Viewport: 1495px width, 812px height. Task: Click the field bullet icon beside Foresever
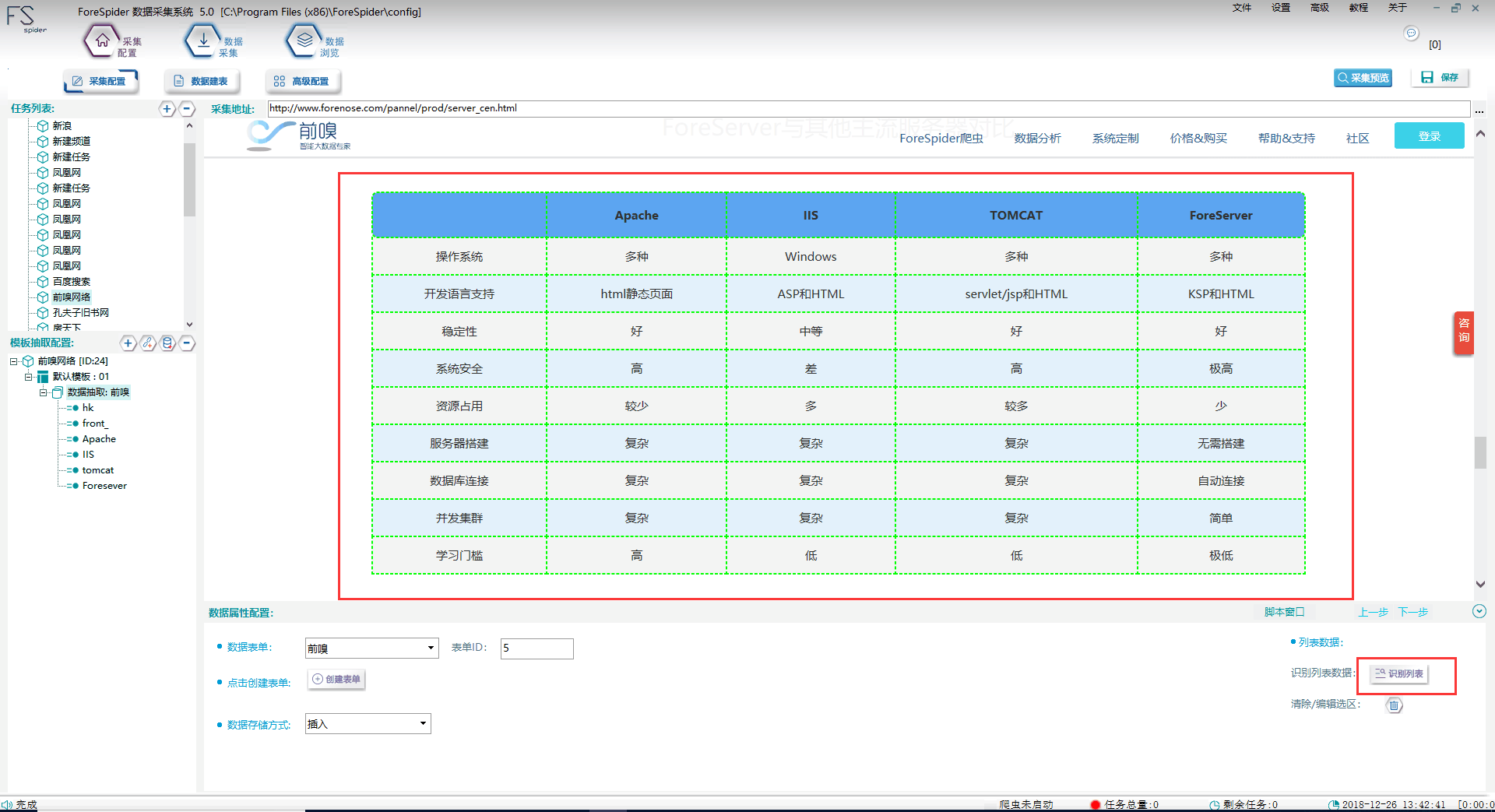pos(72,486)
